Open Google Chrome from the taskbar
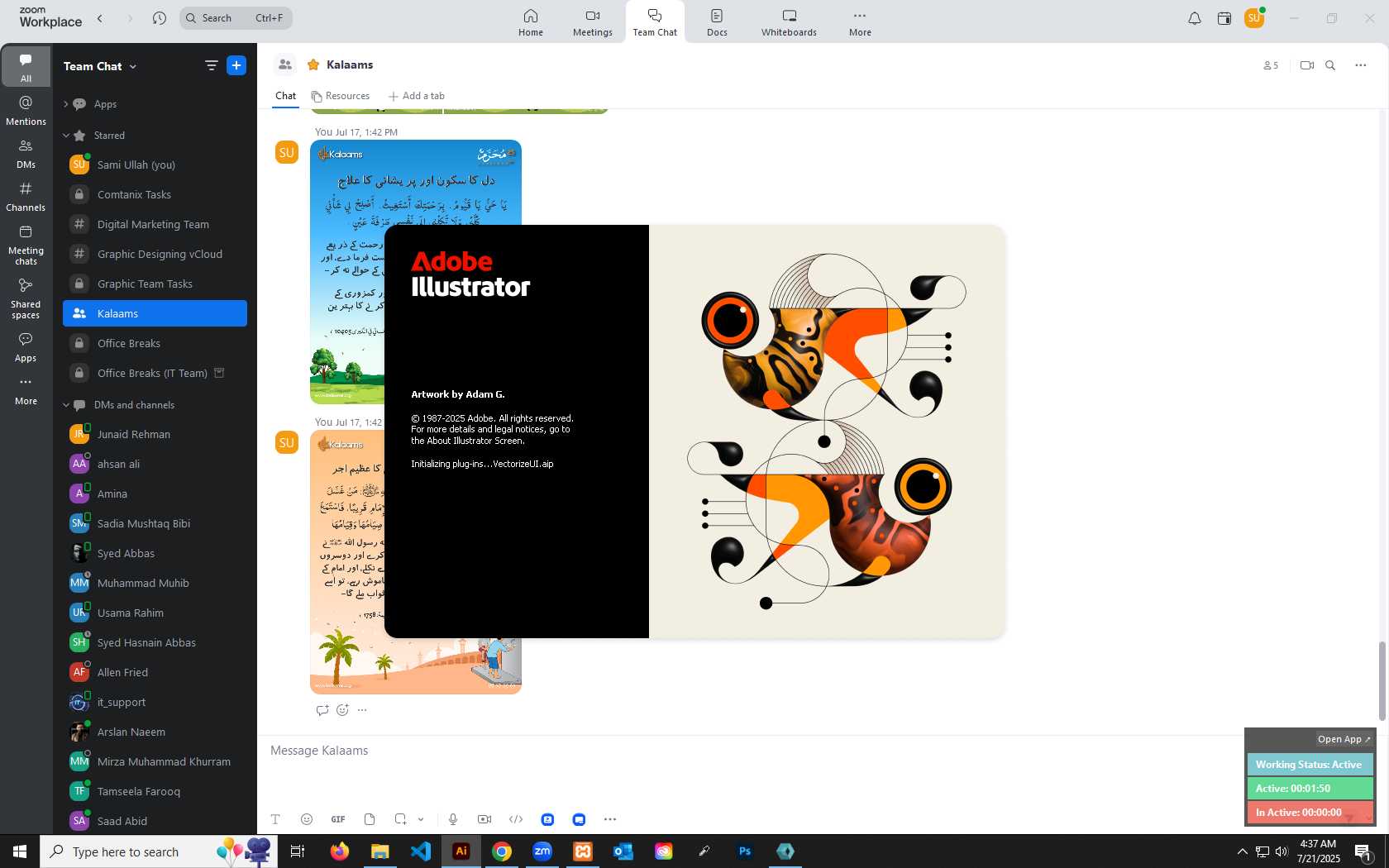This screenshot has width=1389, height=868. tap(502, 851)
